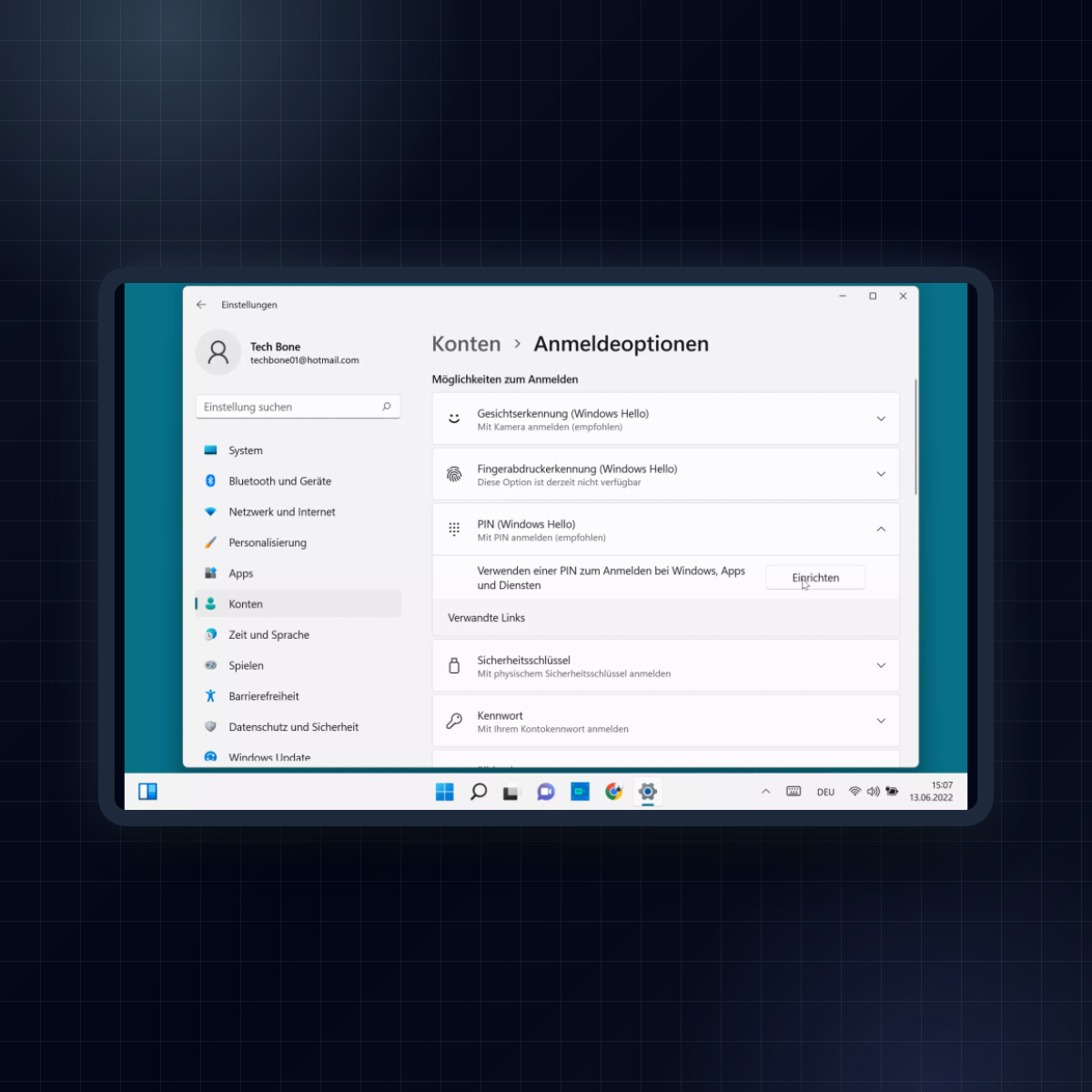Select System in the sidebar

coord(298,450)
